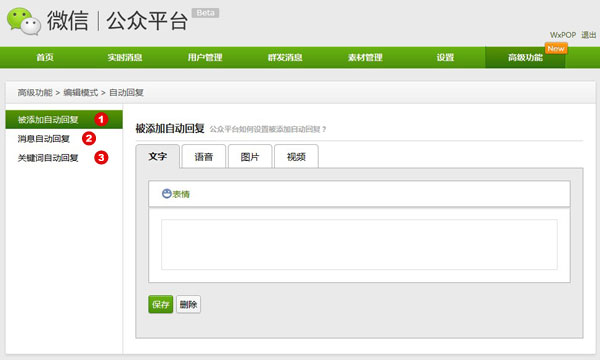The width and height of the screenshot is (600, 360).
Task: Click the green 保存 button
Action: click(x=161, y=304)
